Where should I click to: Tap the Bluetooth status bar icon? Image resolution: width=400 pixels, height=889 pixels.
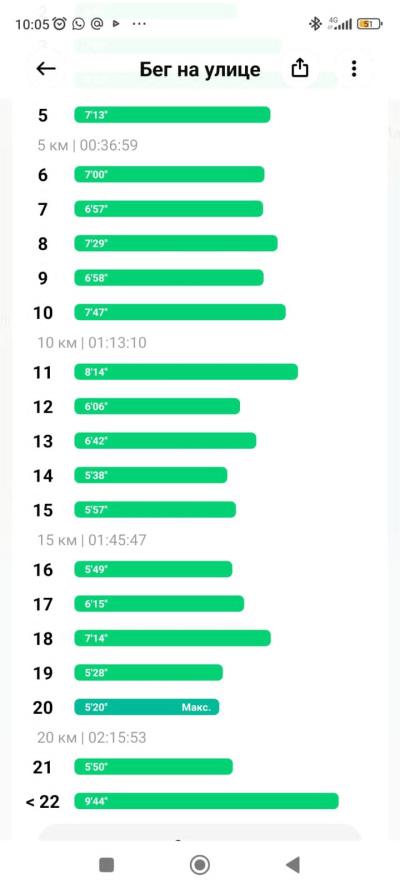tap(314, 24)
